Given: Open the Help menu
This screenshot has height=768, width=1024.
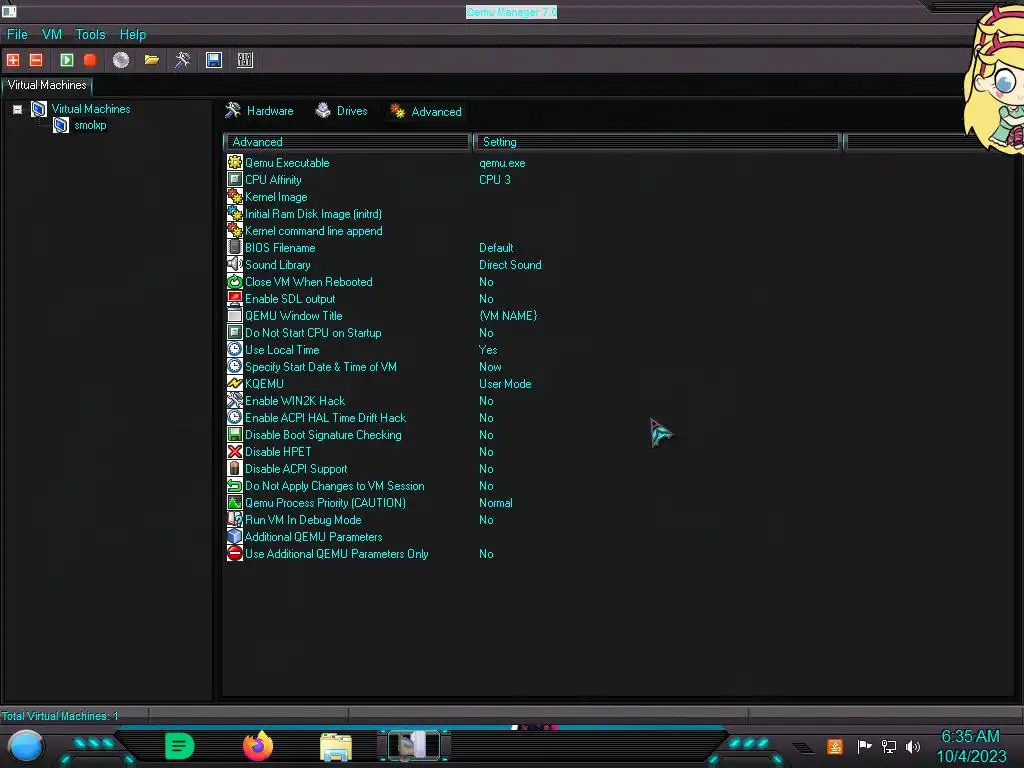Looking at the screenshot, I should click(x=133, y=35).
